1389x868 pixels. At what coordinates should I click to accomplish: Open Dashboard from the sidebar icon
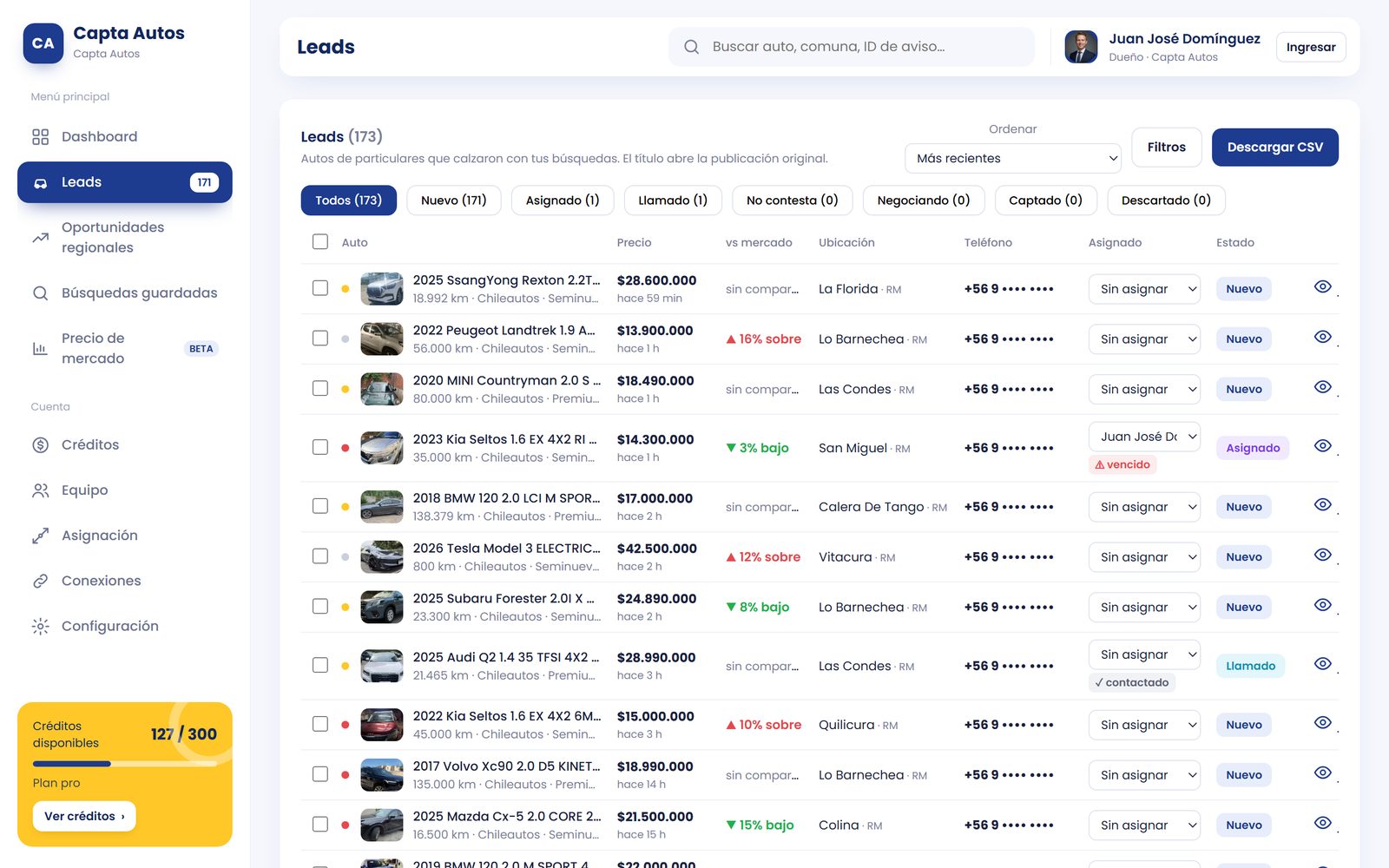[x=41, y=137]
